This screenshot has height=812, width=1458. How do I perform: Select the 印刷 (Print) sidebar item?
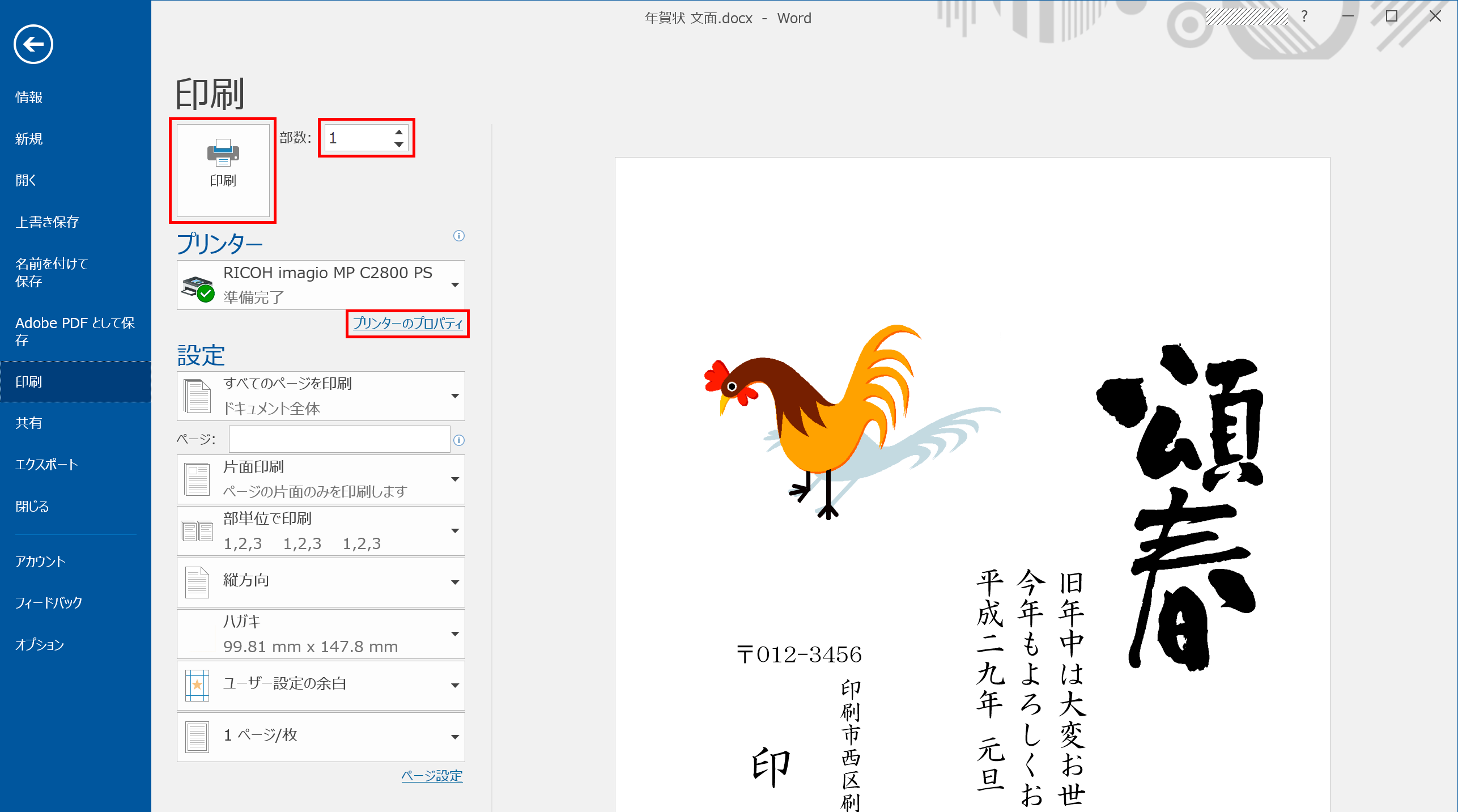(75, 382)
